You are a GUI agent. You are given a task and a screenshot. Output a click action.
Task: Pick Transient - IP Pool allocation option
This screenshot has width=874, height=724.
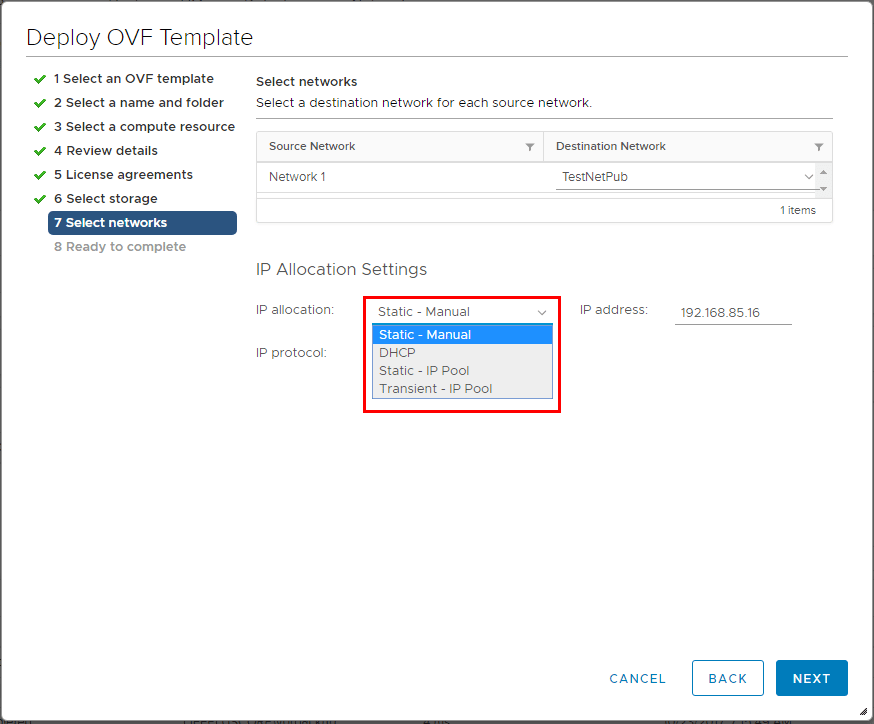click(435, 389)
